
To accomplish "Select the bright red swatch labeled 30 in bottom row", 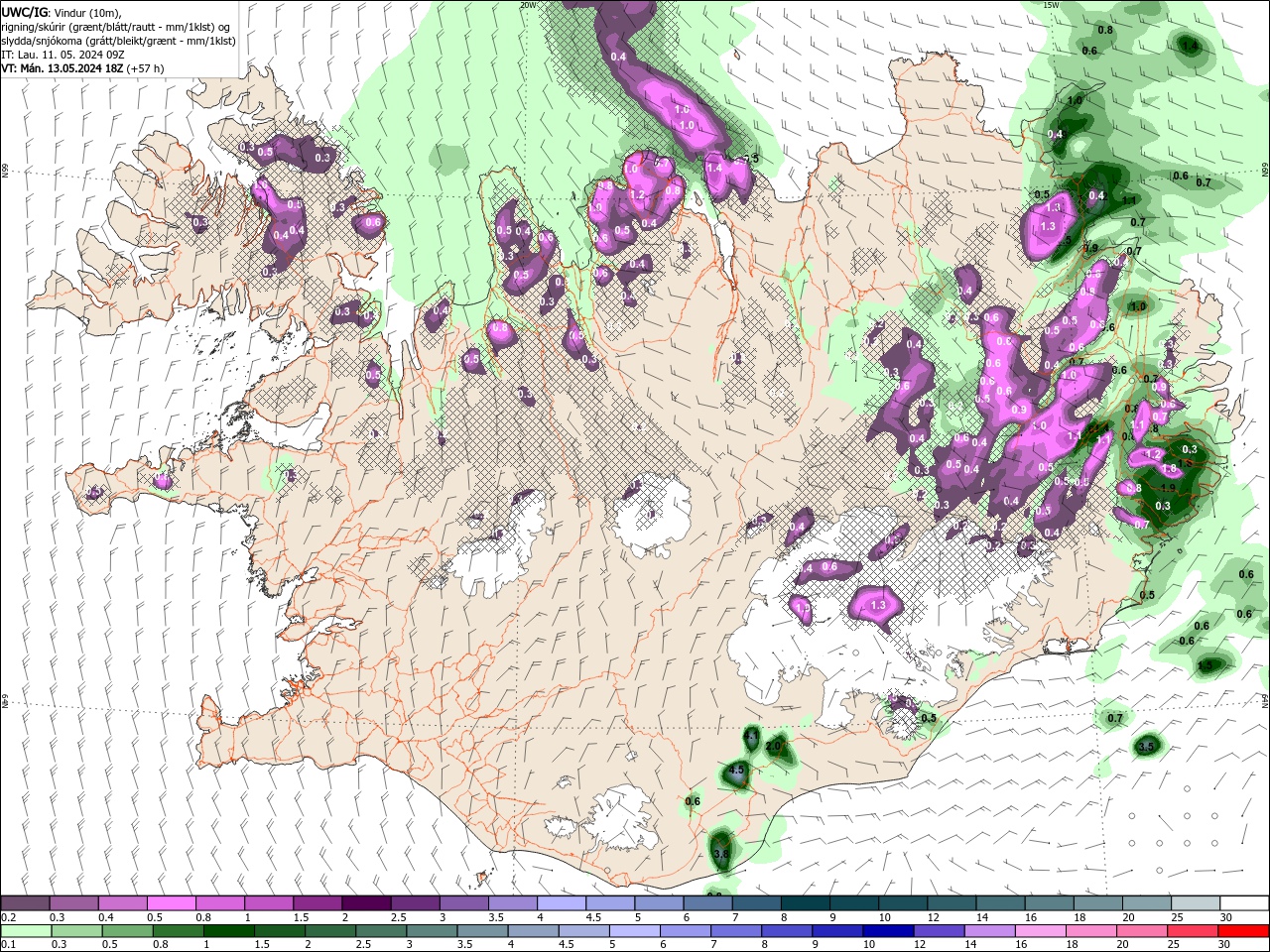I will (x=1244, y=931).
